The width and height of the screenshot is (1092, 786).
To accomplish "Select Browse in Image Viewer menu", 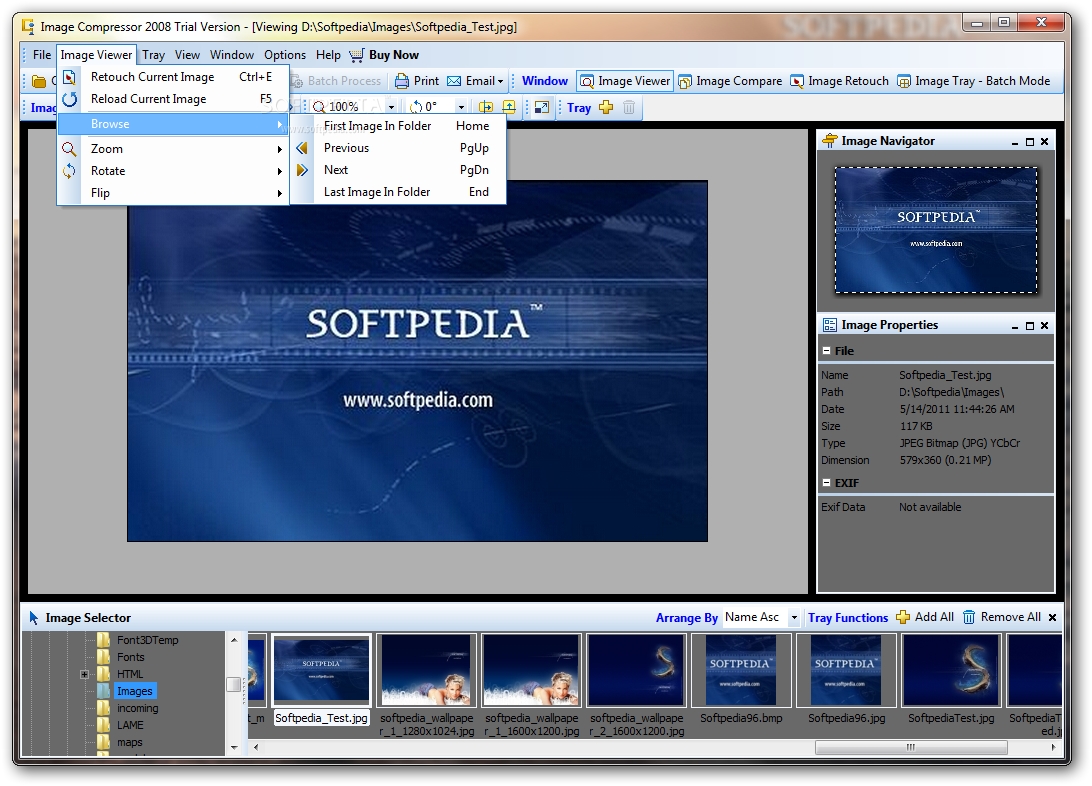I will [x=173, y=124].
